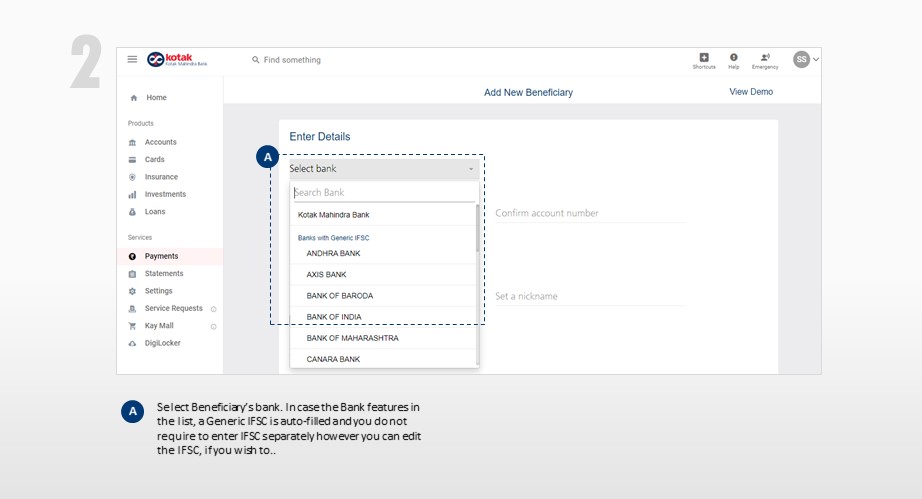The image size is (922, 499).
Task: Click info icon beside Kay Mall
Action: point(213,327)
